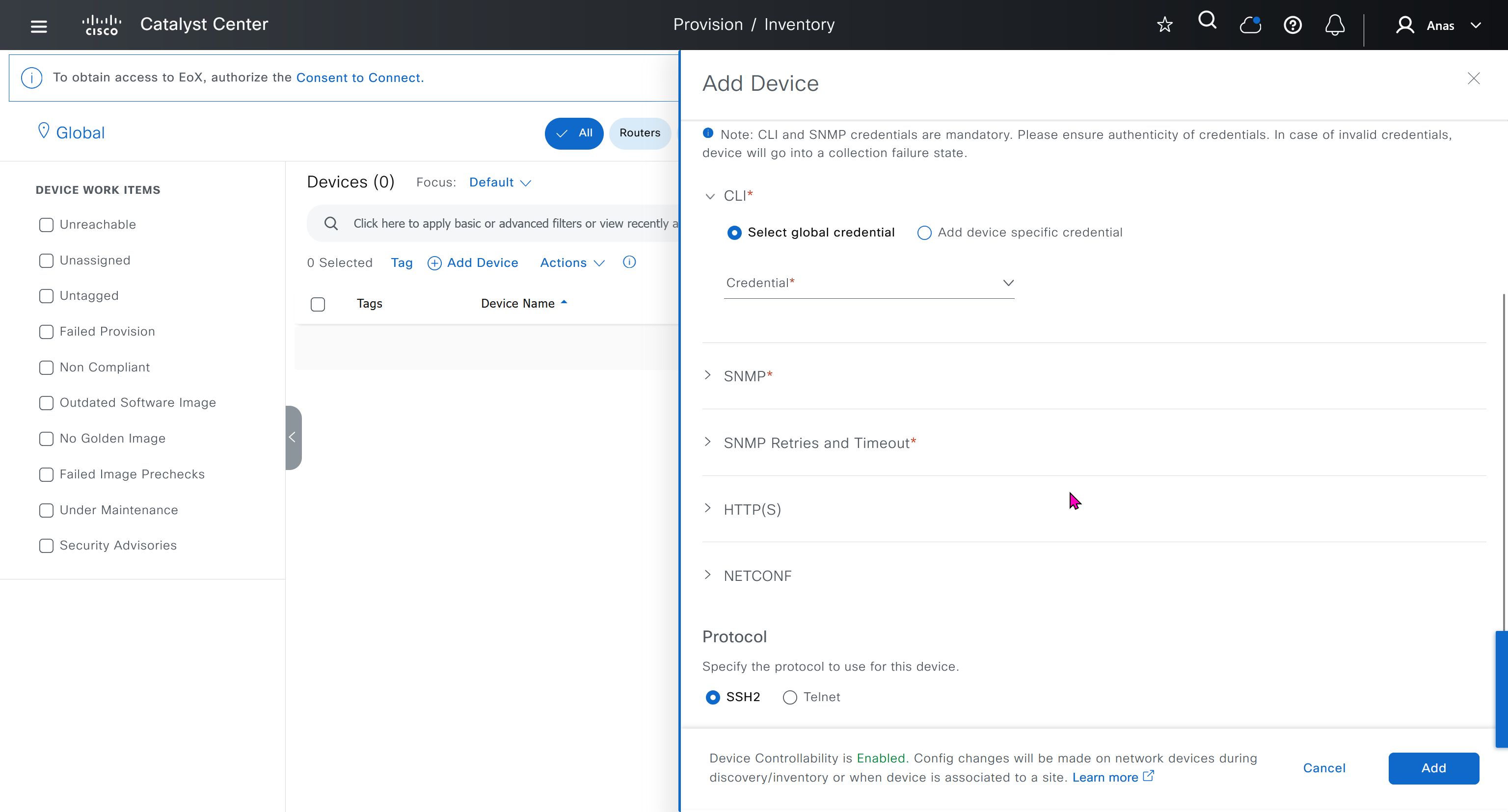Click info icon next to Actions
Image resolution: width=1508 pixels, height=812 pixels.
click(x=629, y=262)
